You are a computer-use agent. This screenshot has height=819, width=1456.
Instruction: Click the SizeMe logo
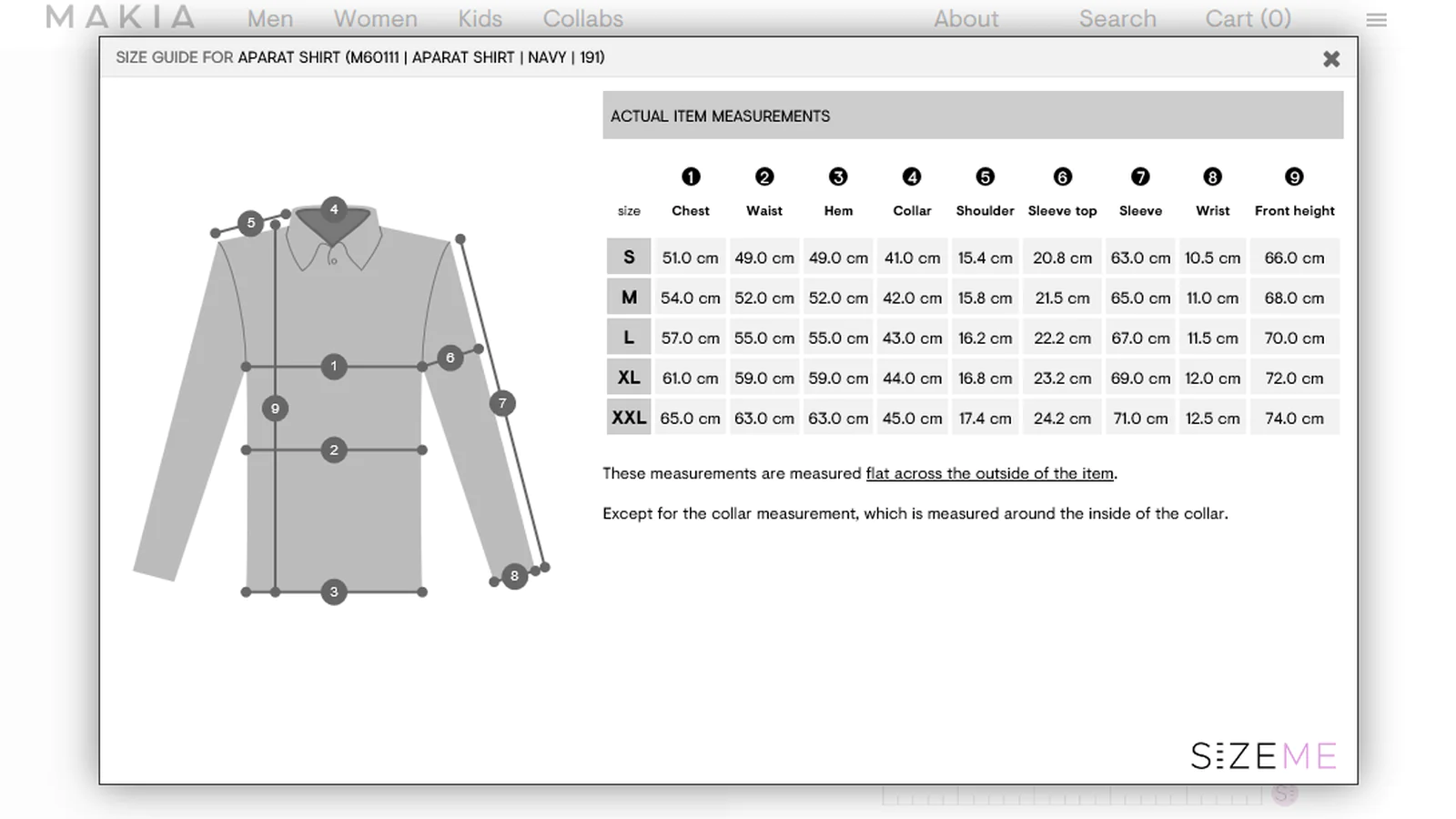click(x=1263, y=755)
